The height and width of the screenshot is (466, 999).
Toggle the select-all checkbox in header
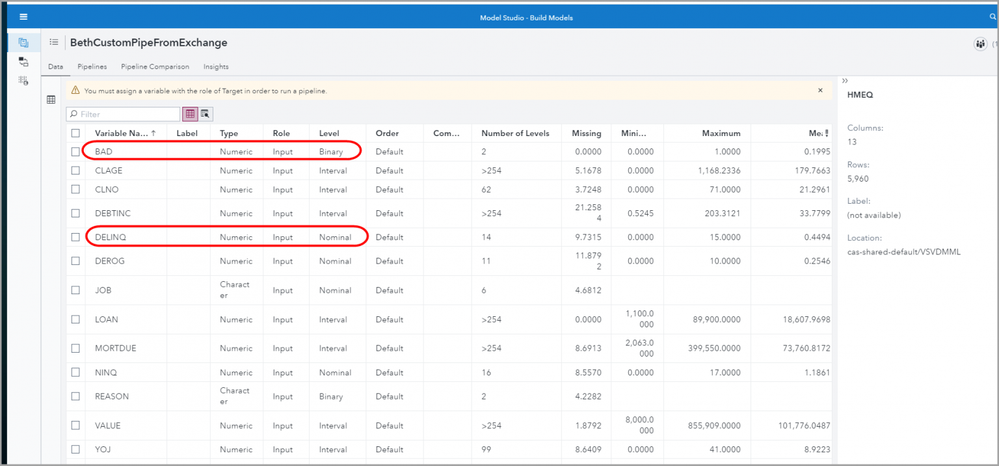76,133
